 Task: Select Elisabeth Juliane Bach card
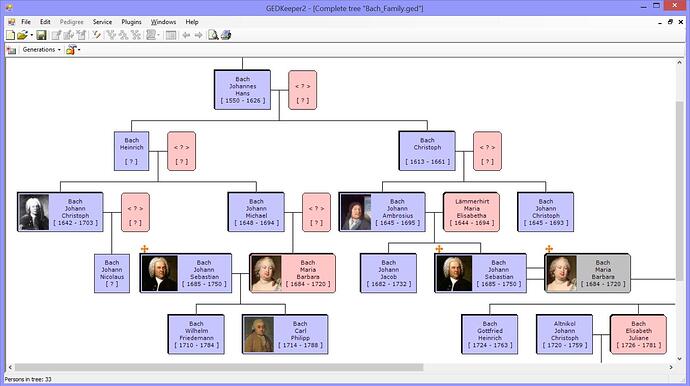coord(639,335)
